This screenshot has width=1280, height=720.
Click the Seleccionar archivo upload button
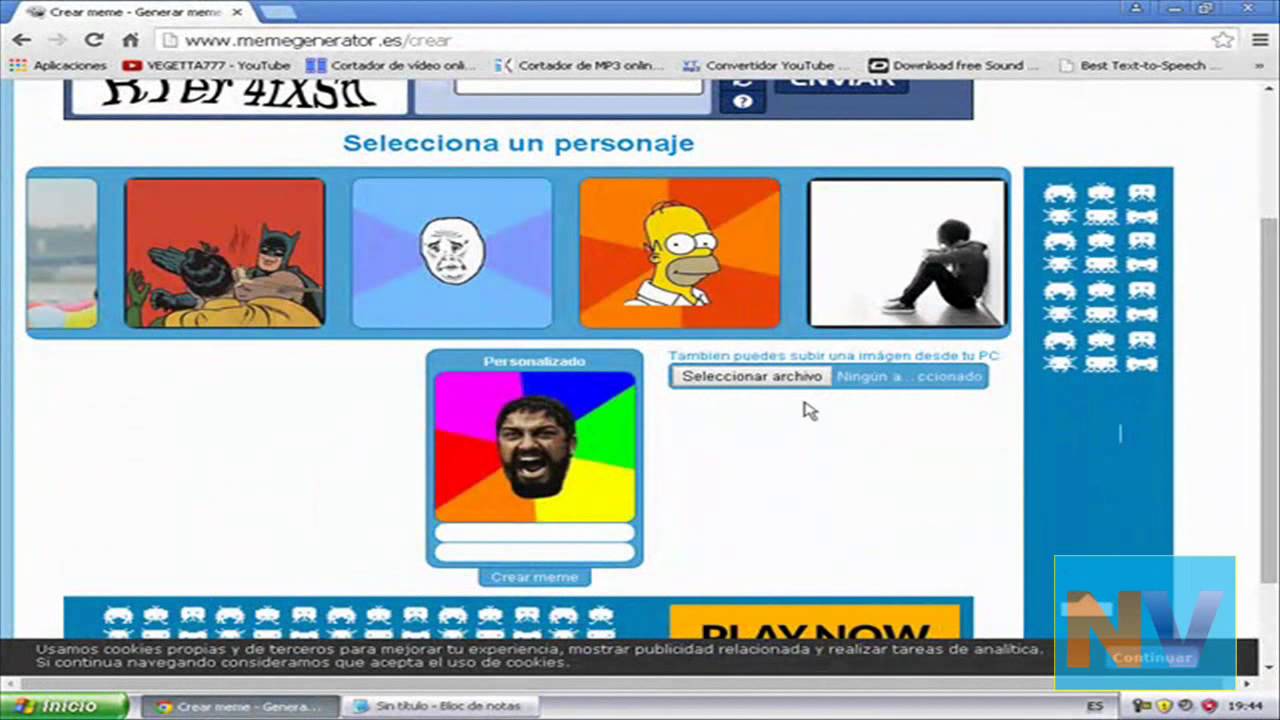tap(752, 376)
